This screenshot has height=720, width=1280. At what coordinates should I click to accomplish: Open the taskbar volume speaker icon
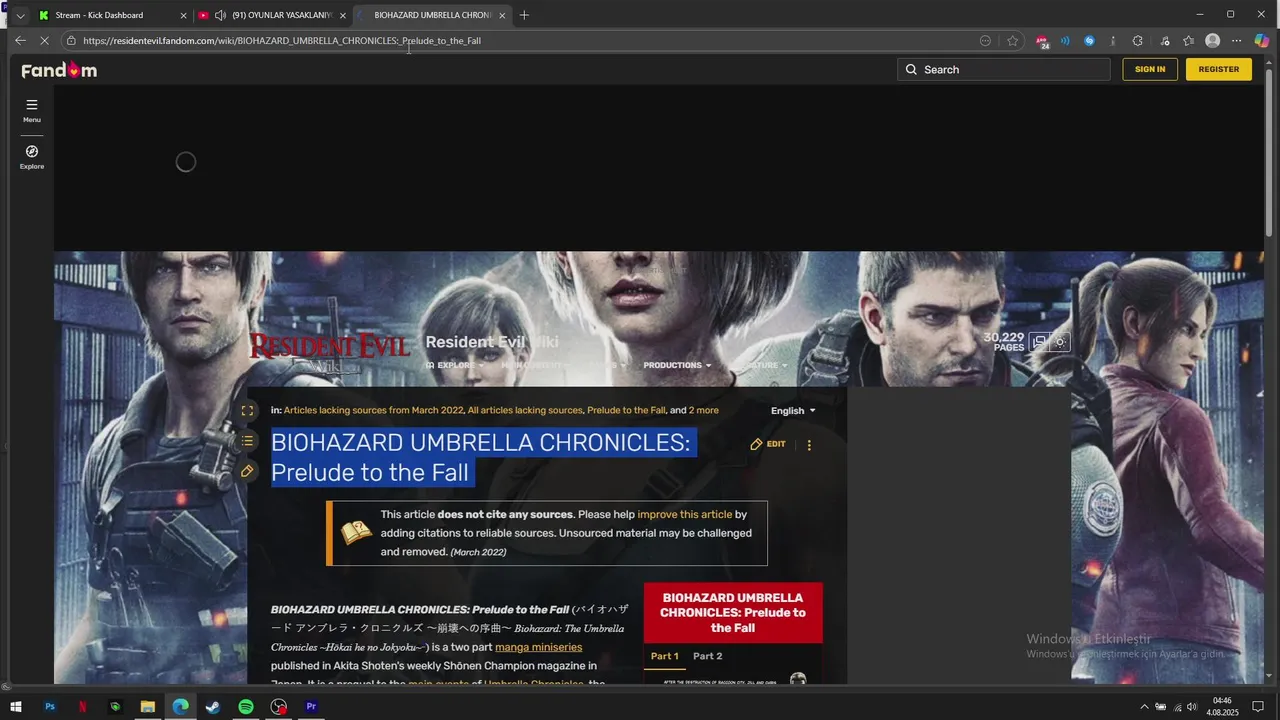1192,707
